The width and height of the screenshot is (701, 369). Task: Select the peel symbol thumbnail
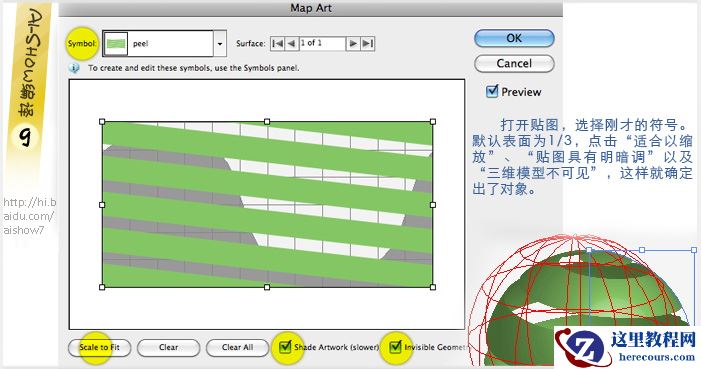pos(116,44)
